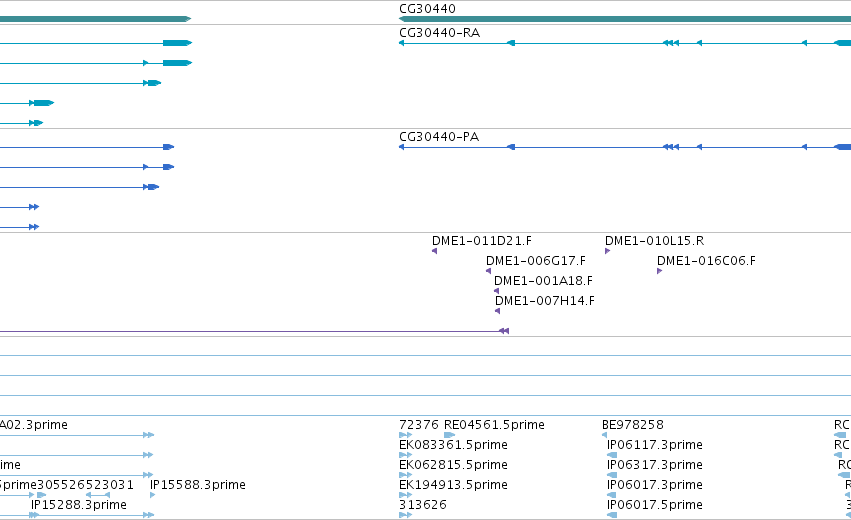Select the DME1-016C06.F label
This screenshot has height=520, width=851.
[706, 261]
